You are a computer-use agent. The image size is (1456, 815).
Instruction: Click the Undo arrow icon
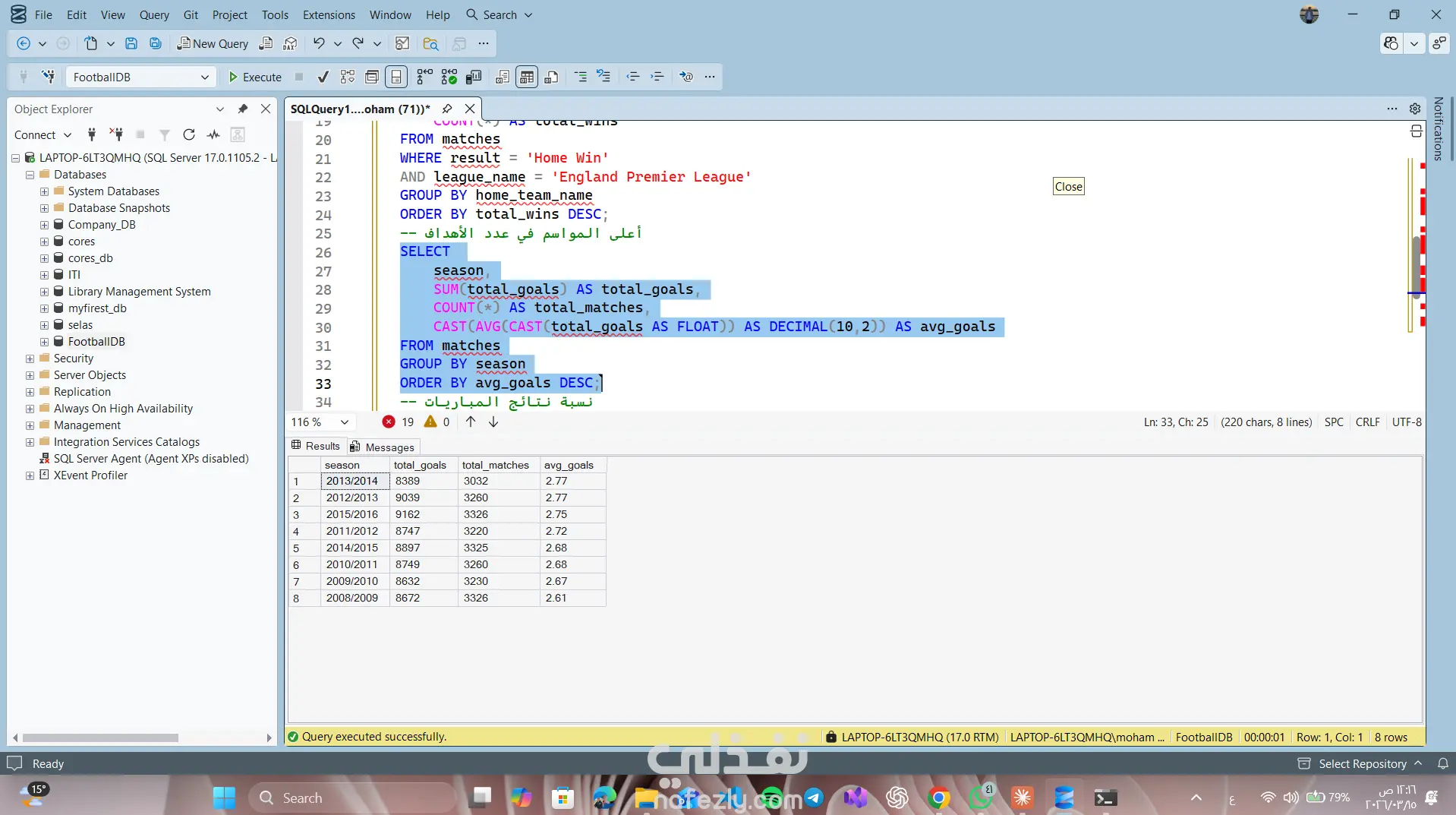click(x=319, y=43)
